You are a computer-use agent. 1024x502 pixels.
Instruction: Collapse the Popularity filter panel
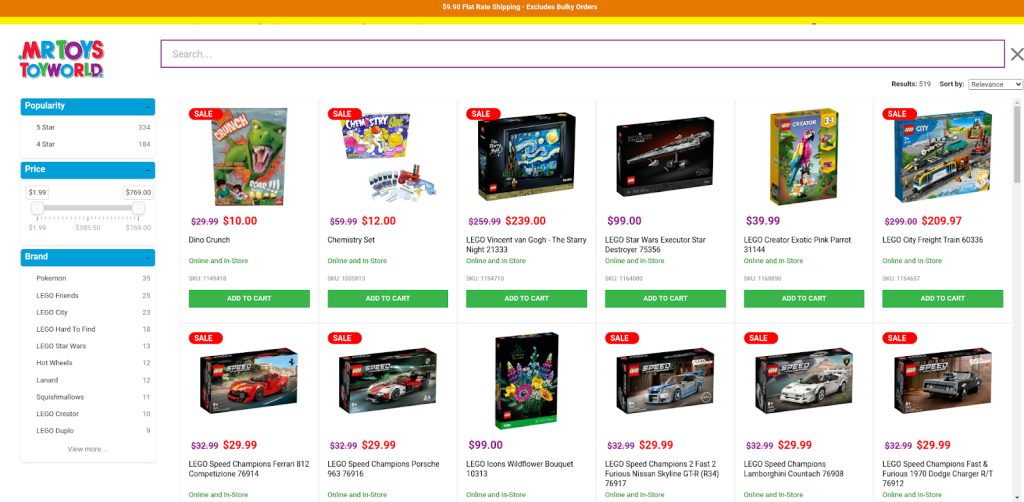(148, 106)
